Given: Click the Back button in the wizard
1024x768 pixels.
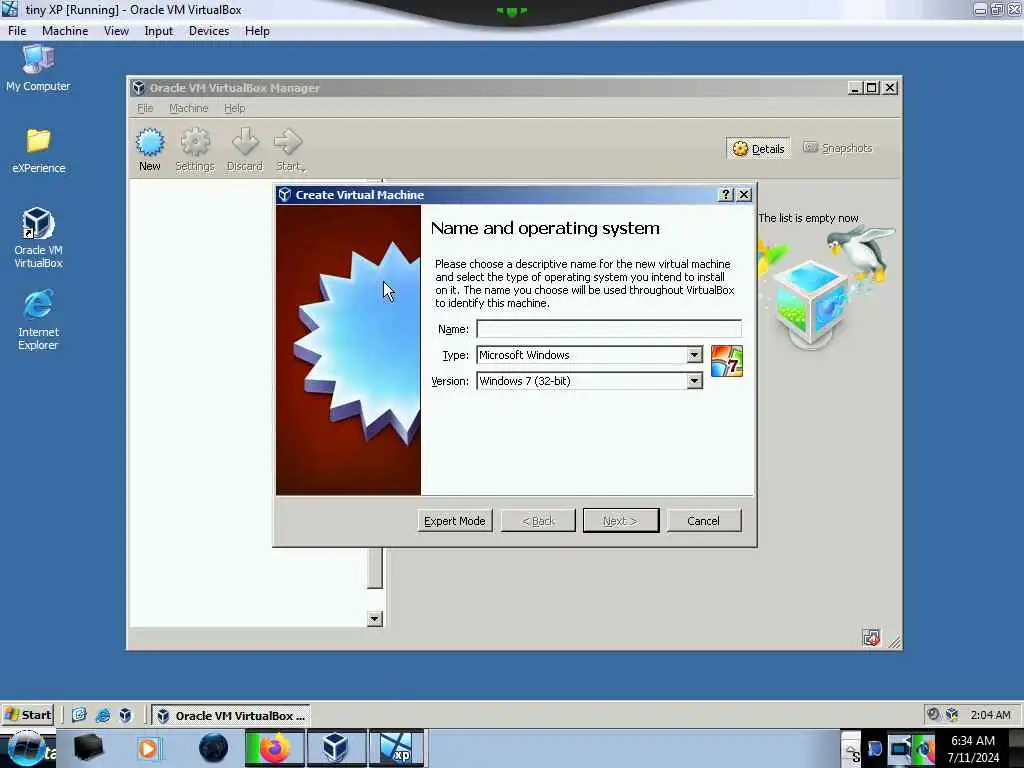Looking at the screenshot, I should coord(538,520).
